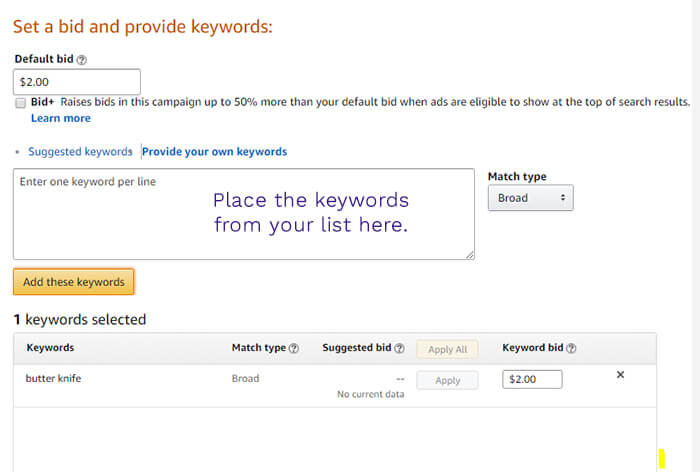
Task: Click the butter knife keyword text
Action: [54, 379]
